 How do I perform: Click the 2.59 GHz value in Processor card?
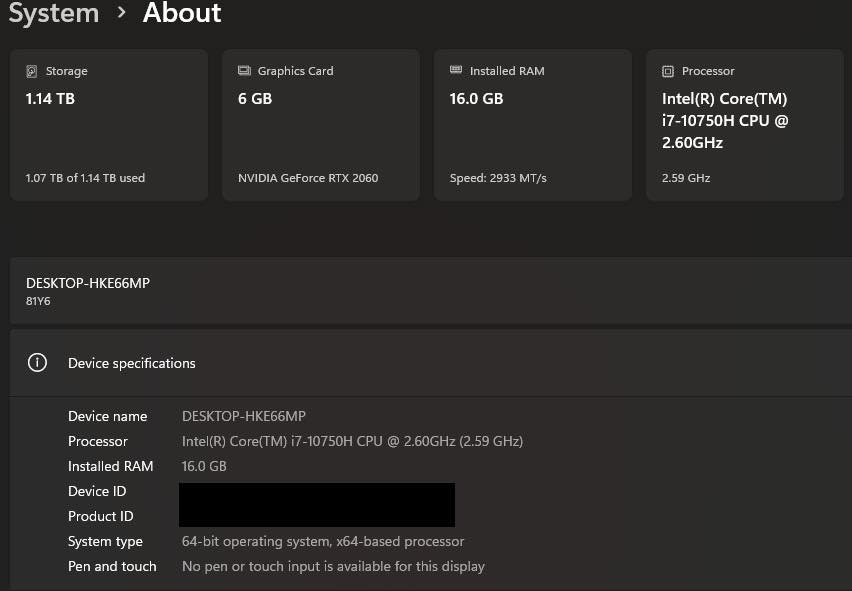[686, 178]
